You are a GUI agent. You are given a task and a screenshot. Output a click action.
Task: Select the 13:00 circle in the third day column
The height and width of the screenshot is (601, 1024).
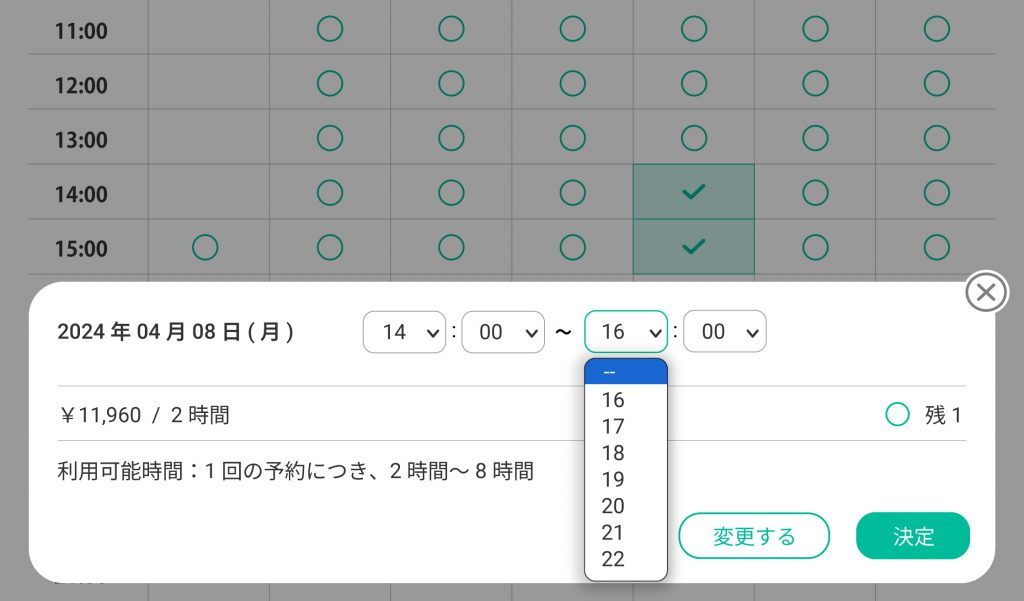pos(451,138)
